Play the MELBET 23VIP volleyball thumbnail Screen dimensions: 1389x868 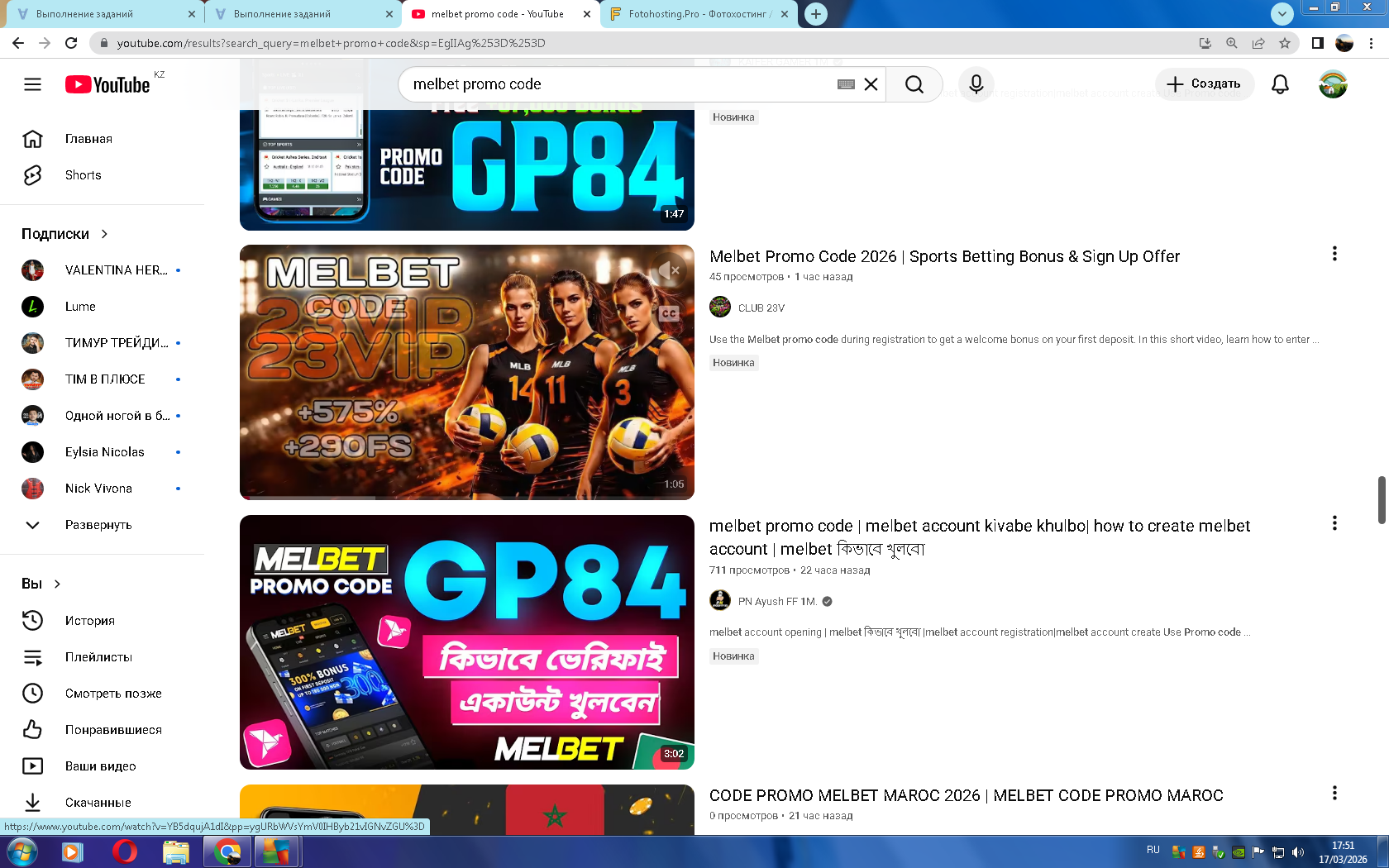click(x=467, y=372)
